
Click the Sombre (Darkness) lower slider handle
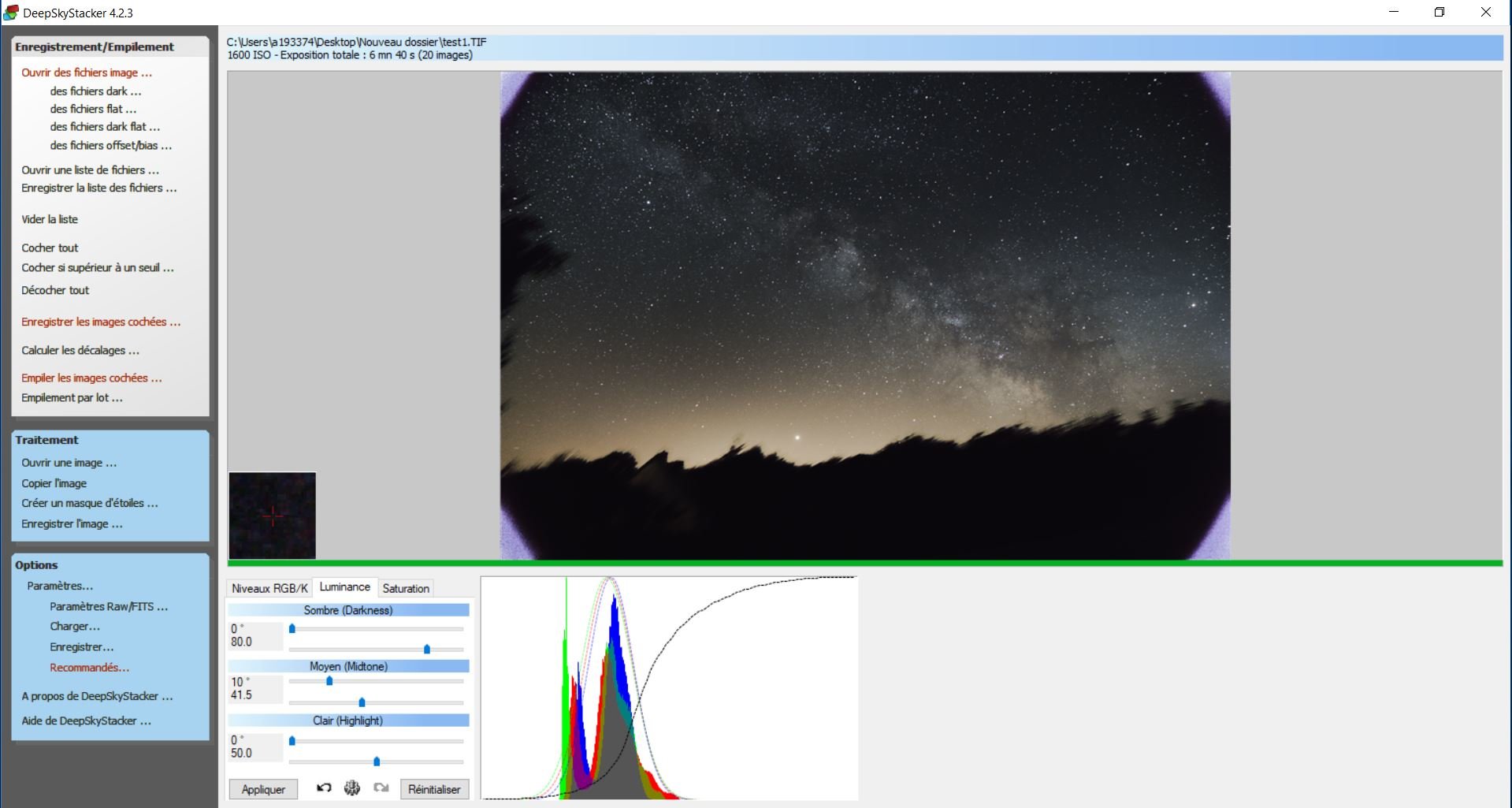pos(427,649)
